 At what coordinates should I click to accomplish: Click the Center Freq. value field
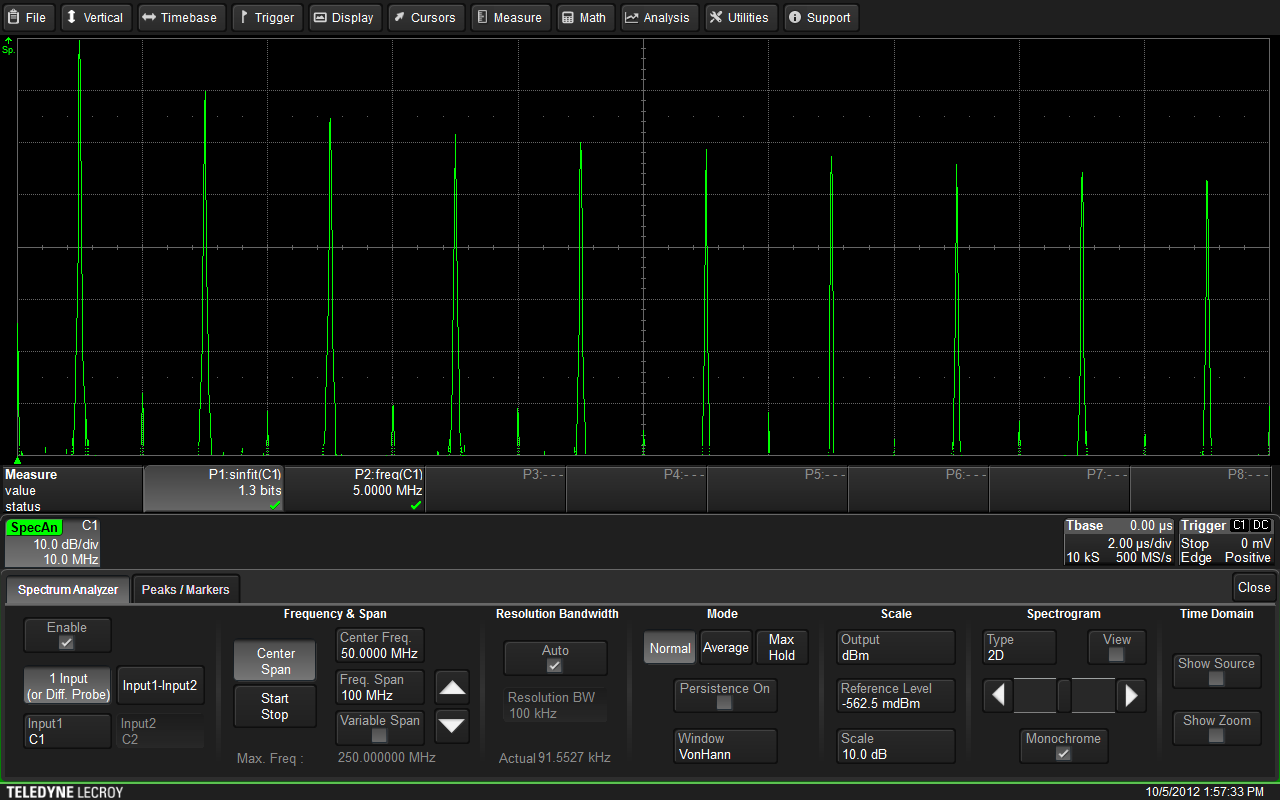pyautogui.click(x=380, y=646)
